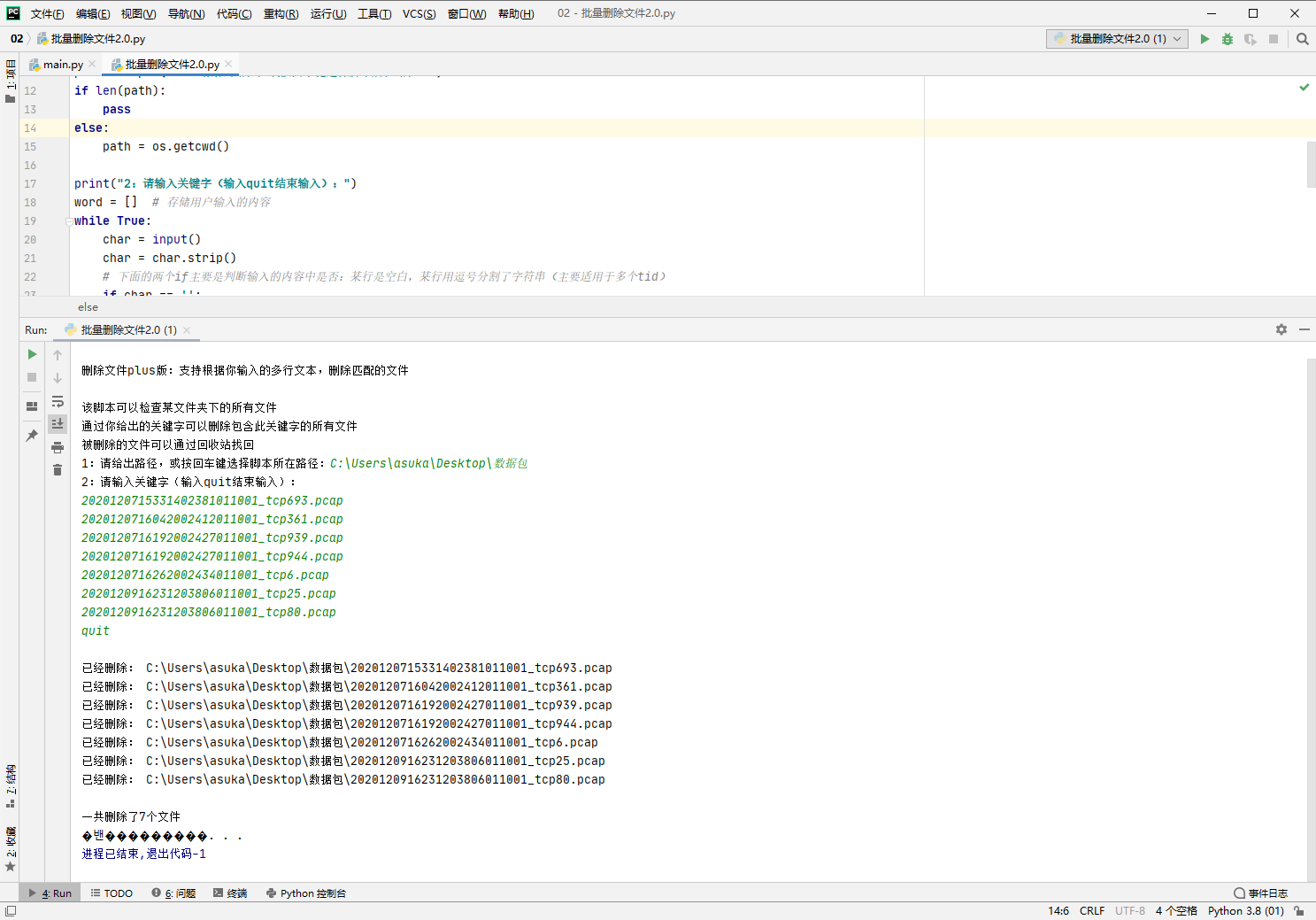Viewport: 1316px width, 920px height.
Task: Restore layout in Run panel
Action: (32, 406)
